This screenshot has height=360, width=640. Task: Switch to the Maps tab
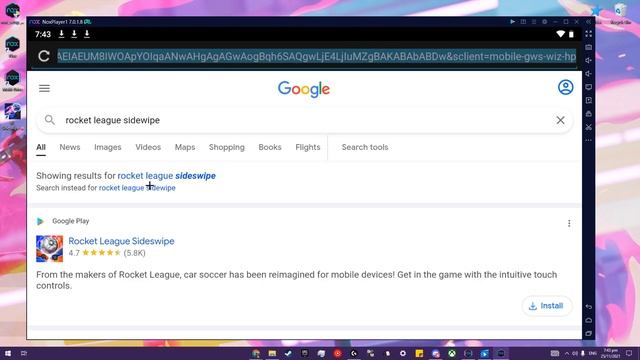tap(185, 147)
